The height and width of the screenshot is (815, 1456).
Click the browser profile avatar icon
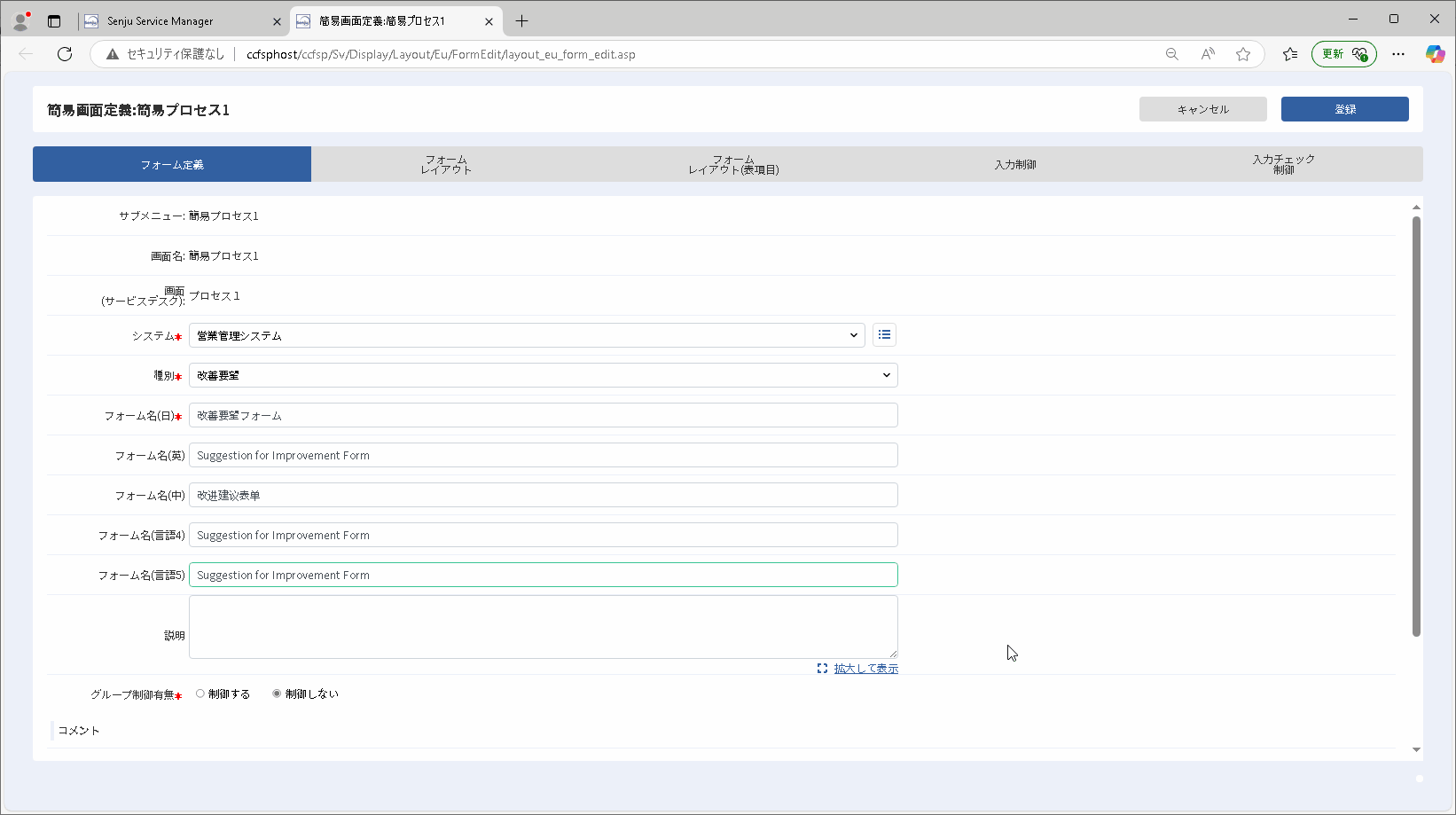[x=20, y=20]
